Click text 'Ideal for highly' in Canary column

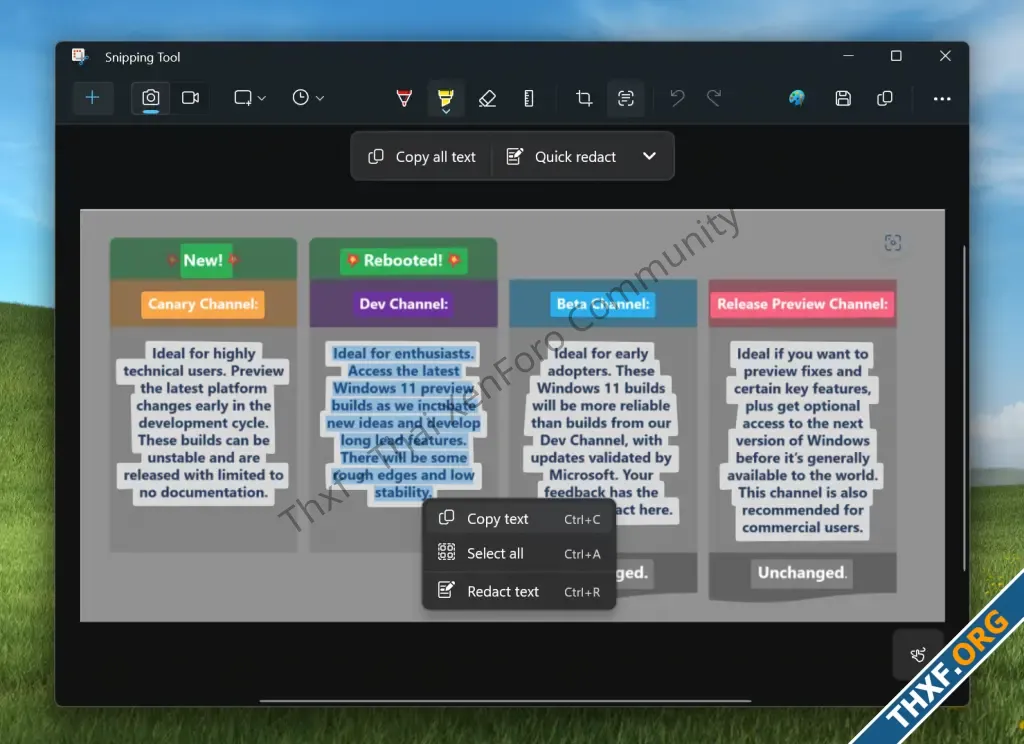tap(204, 353)
